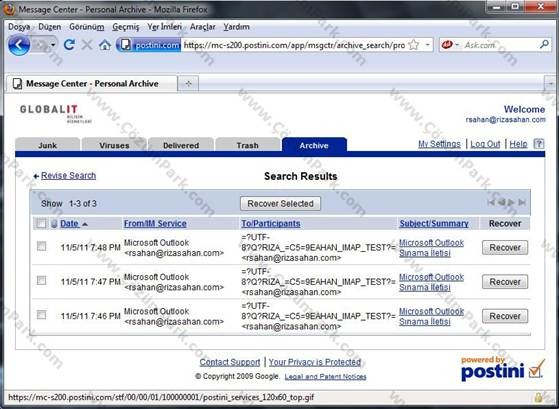Click the status bar security padlock icon
This screenshot has height=409, width=559.
(538, 397)
